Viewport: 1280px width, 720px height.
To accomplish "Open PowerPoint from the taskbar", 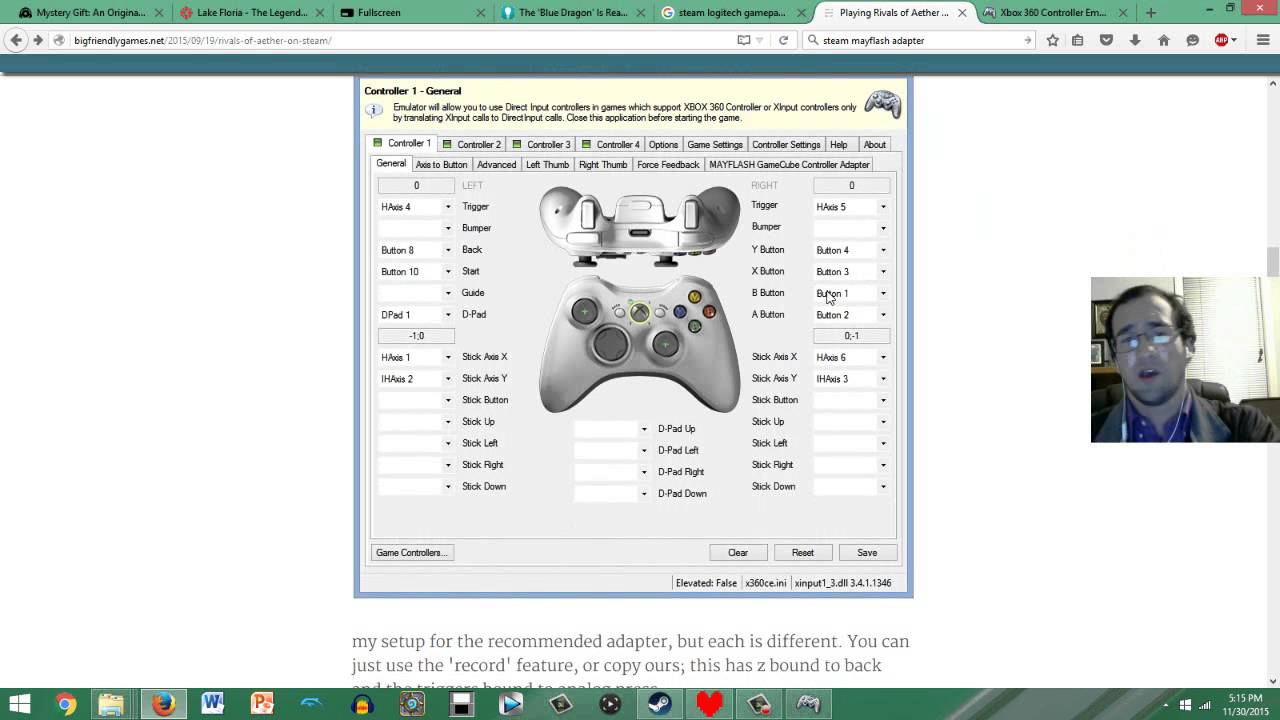I will (x=262, y=704).
